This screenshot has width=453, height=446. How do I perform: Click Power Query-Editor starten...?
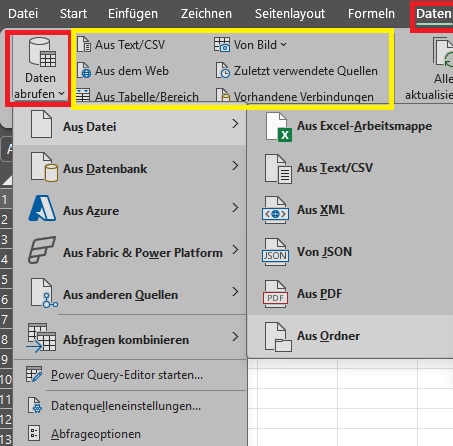pos(130,375)
